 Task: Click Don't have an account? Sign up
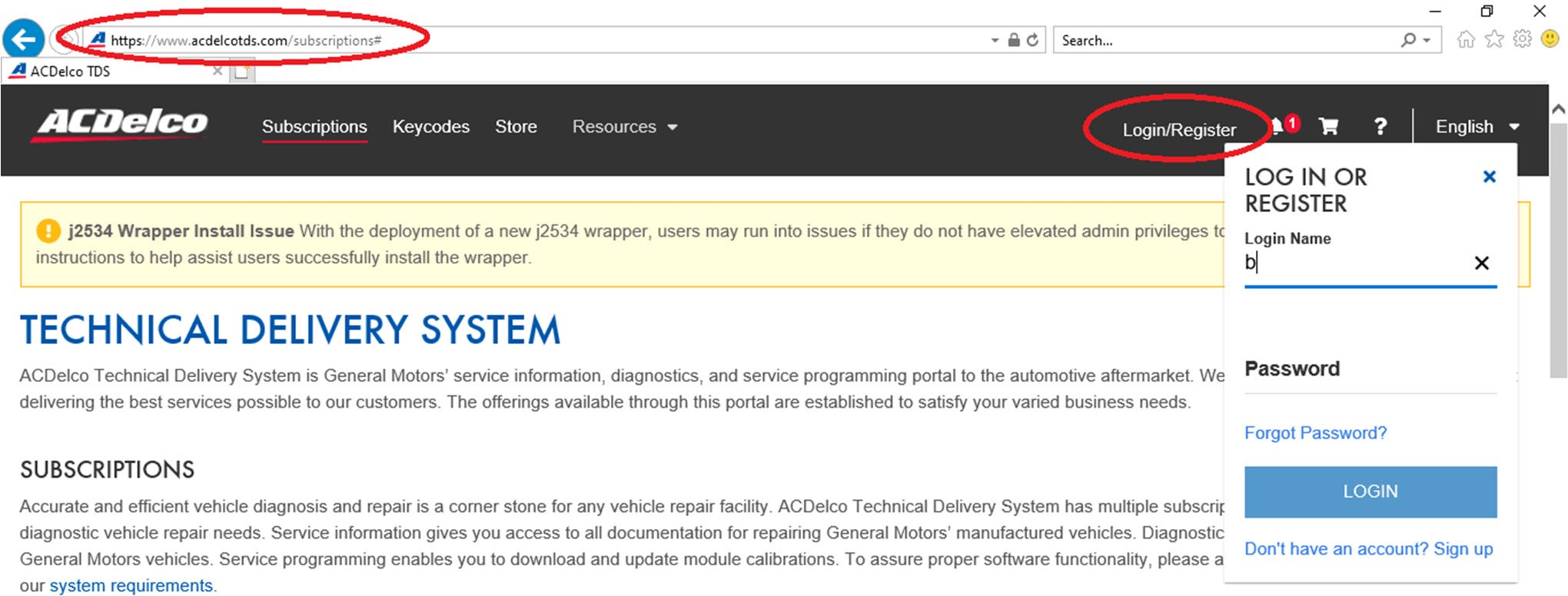1368,549
